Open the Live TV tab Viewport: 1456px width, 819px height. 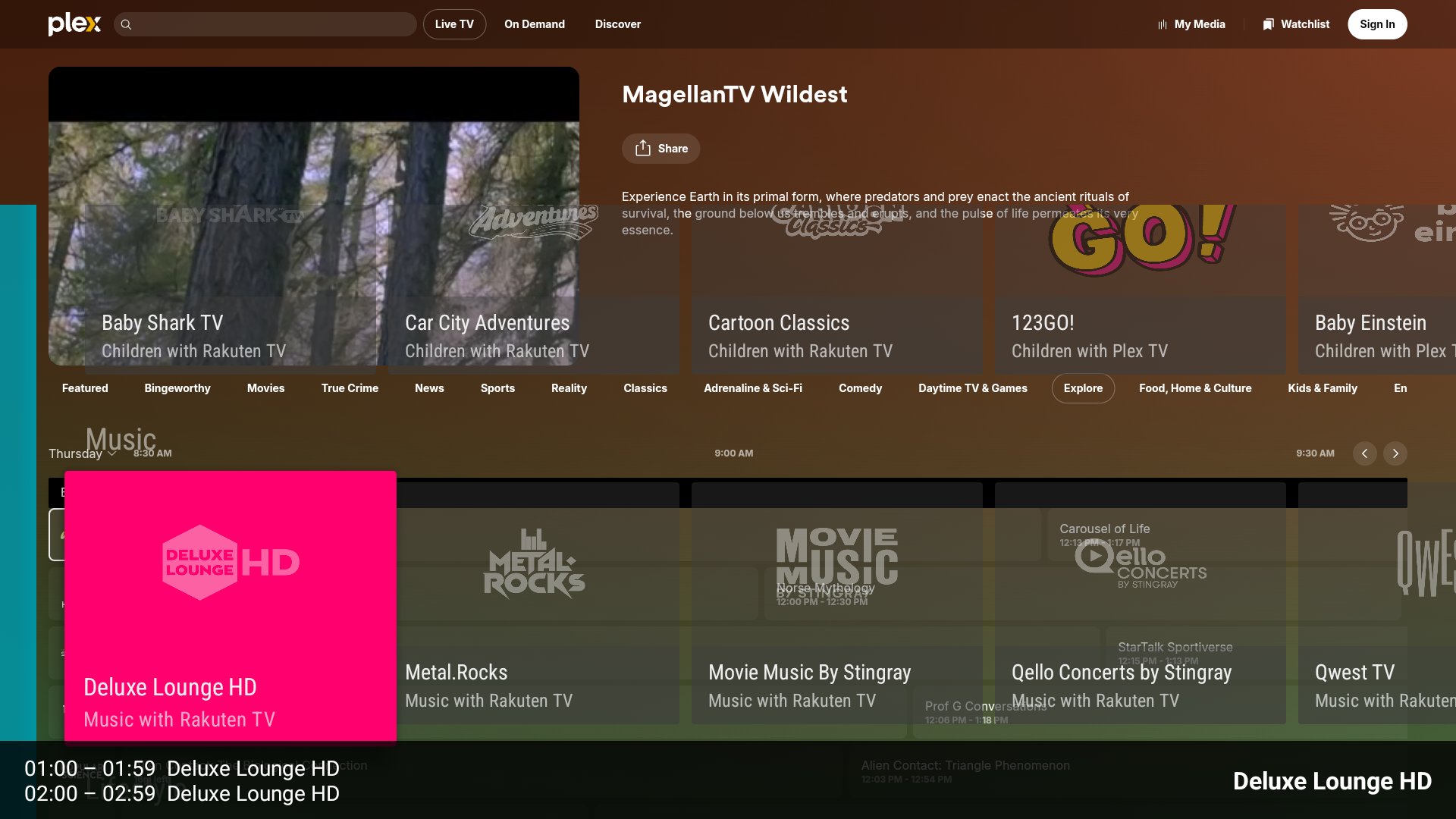click(454, 24)
